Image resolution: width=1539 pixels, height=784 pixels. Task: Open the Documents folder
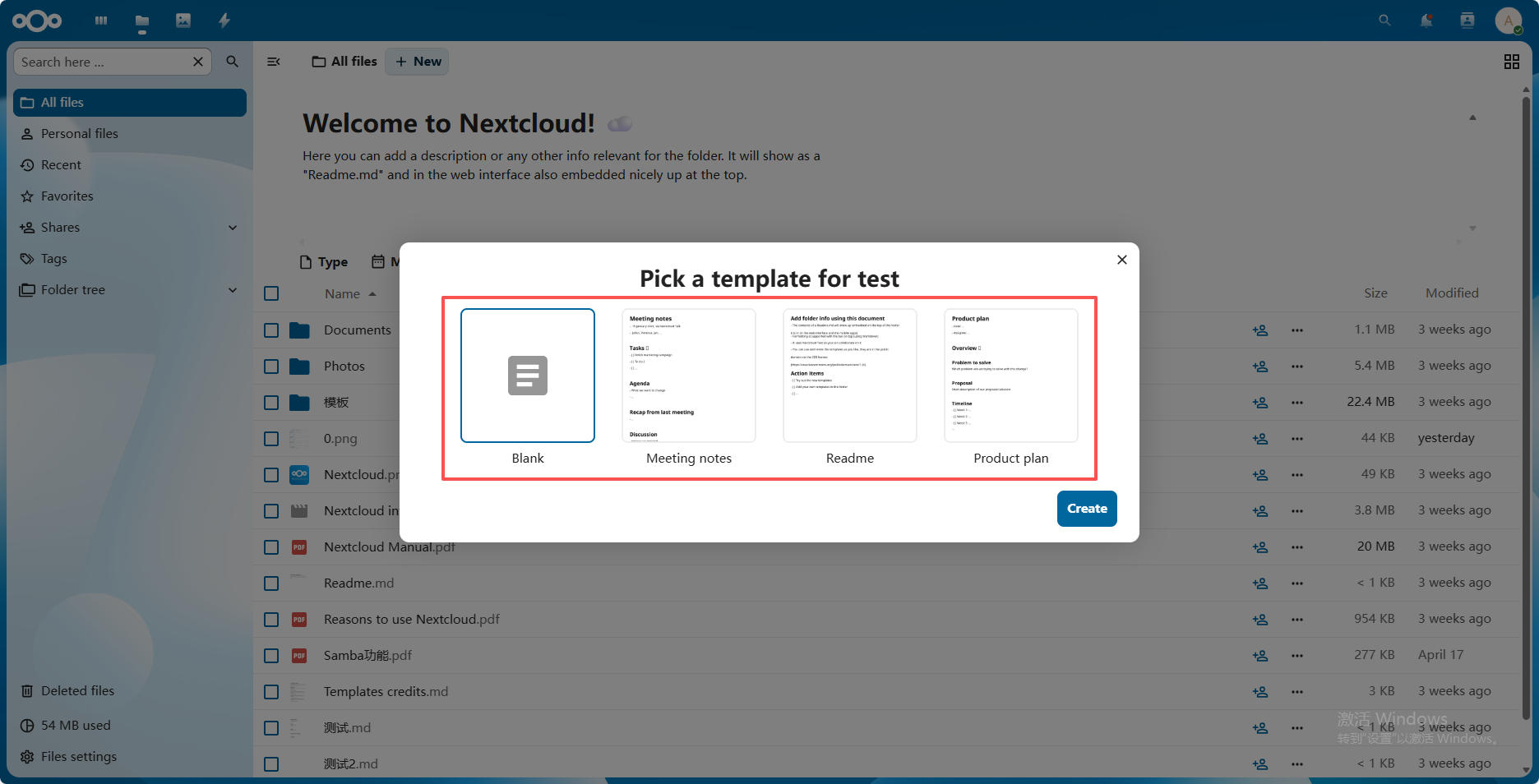click(x=358, y=330)
